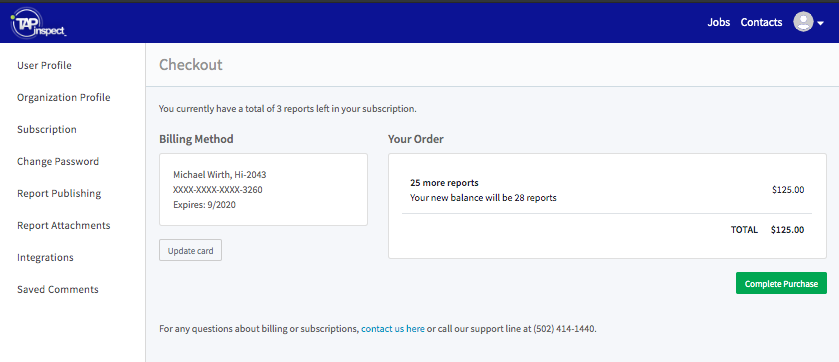Screen dimensions: 839x362
Task: Select Organization Profile in sidebar
Action: coord(64,98)
